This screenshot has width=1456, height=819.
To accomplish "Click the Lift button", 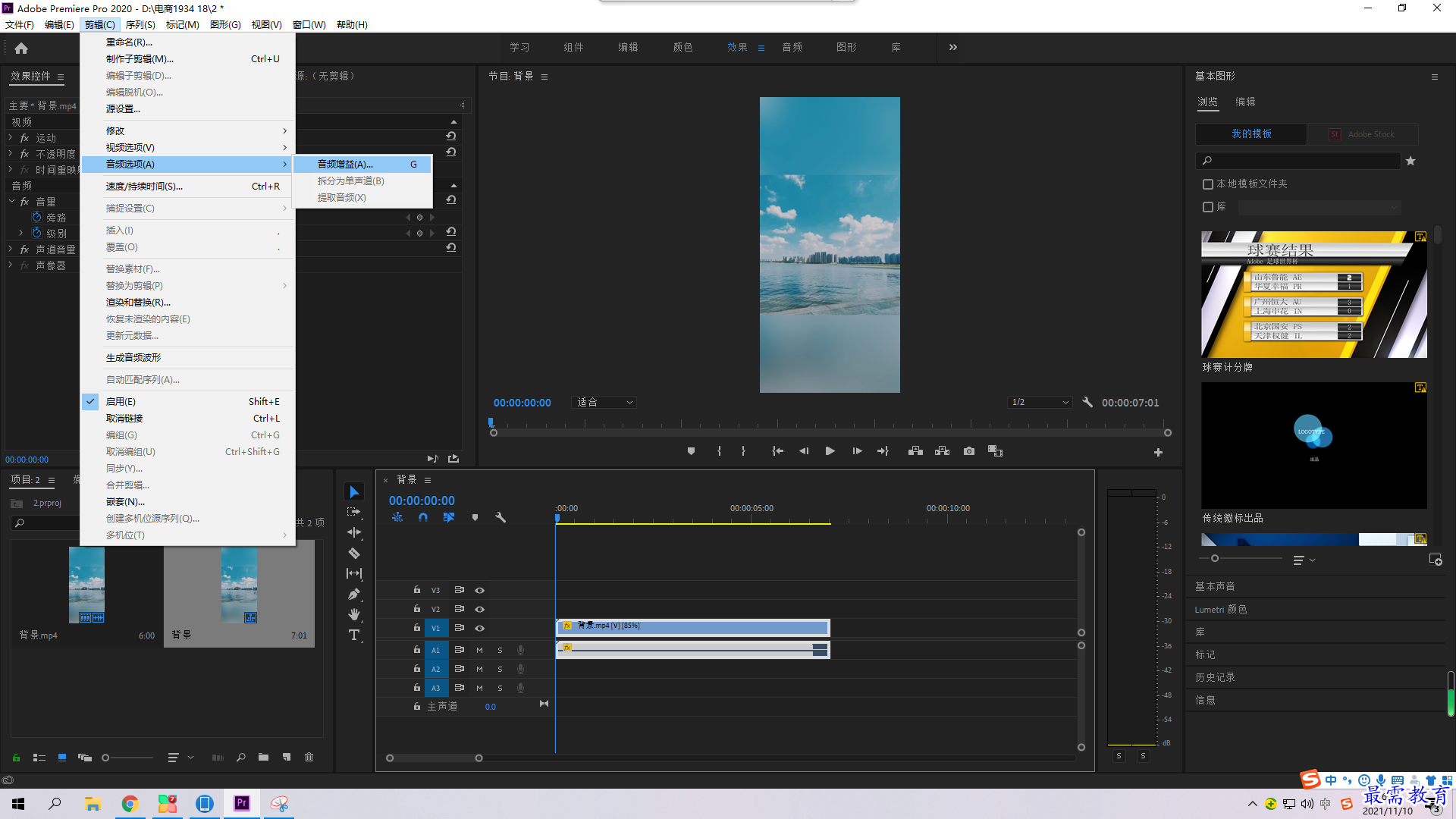I will 915,451.
